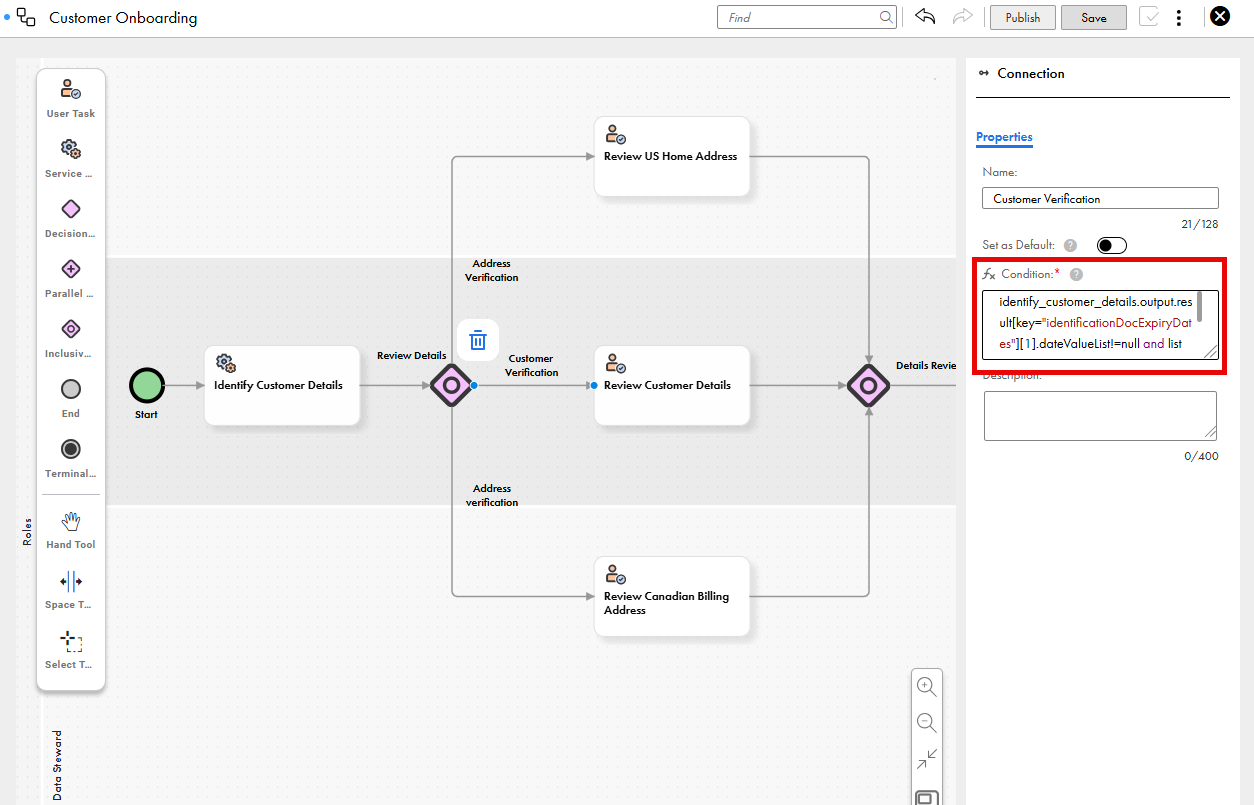Screen dimensions: 1254x805
Task: Zoom out on the canvas
Action: point(926,723)
